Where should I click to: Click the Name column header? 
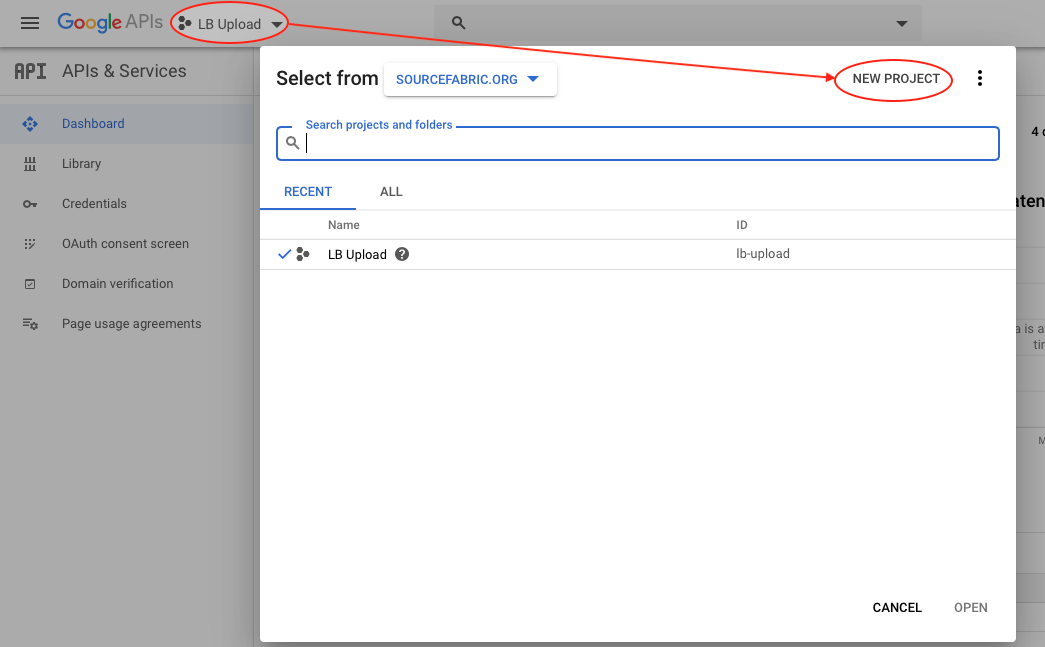click(344, 225)
